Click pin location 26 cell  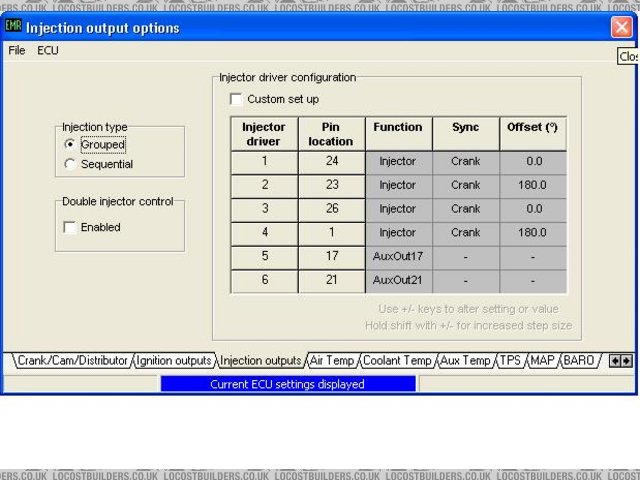tap(332, 210)
